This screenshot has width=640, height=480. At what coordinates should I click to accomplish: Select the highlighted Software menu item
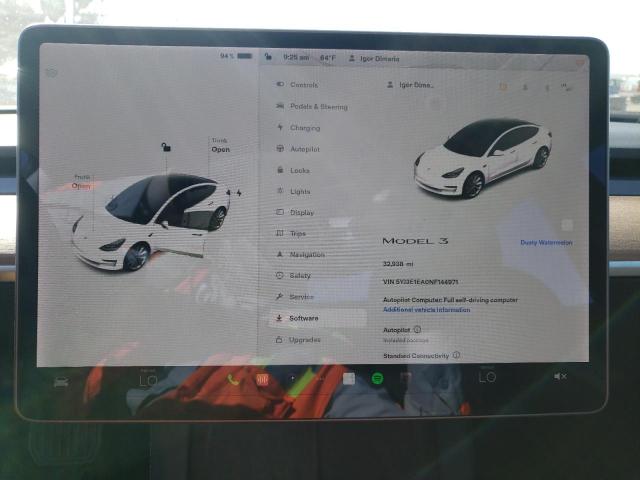point(318,318)
